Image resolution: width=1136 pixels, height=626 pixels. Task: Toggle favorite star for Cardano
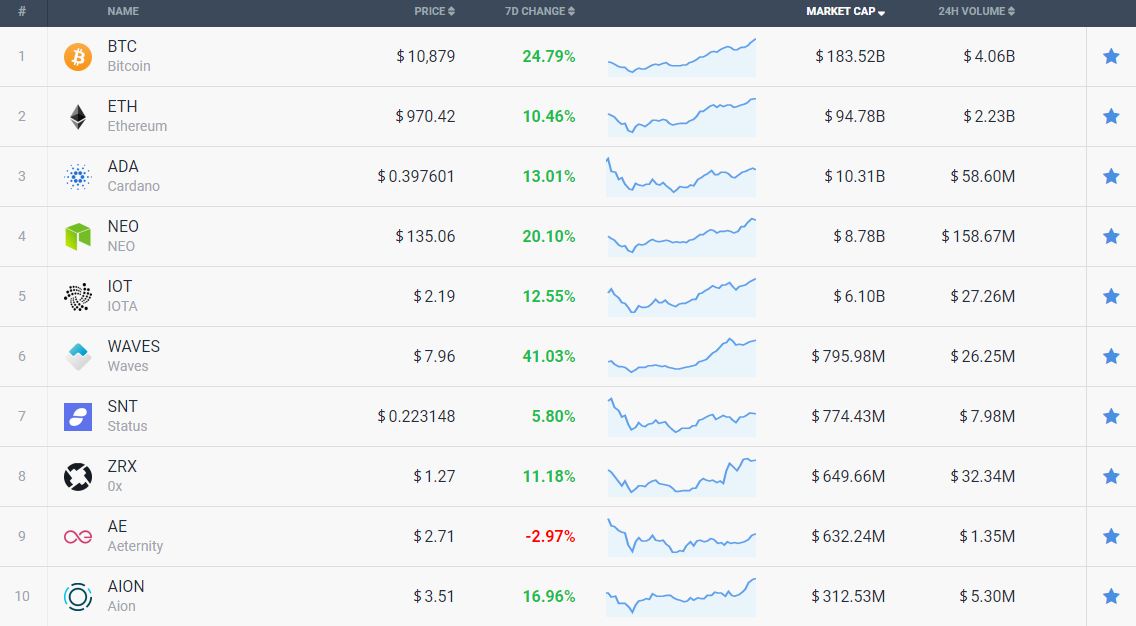click(x=1111, y=177)
